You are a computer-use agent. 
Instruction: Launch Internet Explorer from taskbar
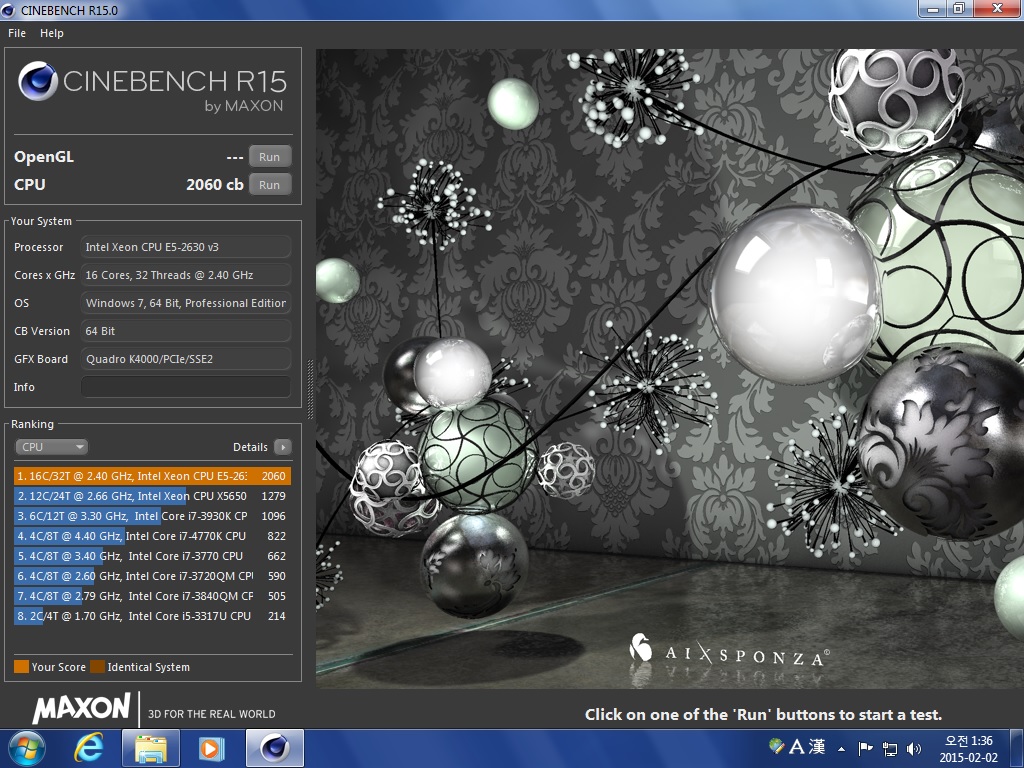click(x=89, y=748)
